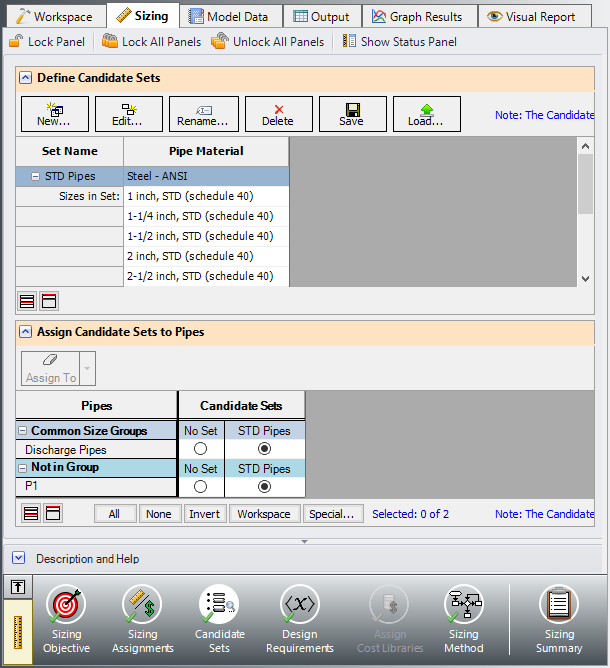Switch to the Model Data tab
Viewport: 610px width, 668px height.
click(x=229, y=16)
